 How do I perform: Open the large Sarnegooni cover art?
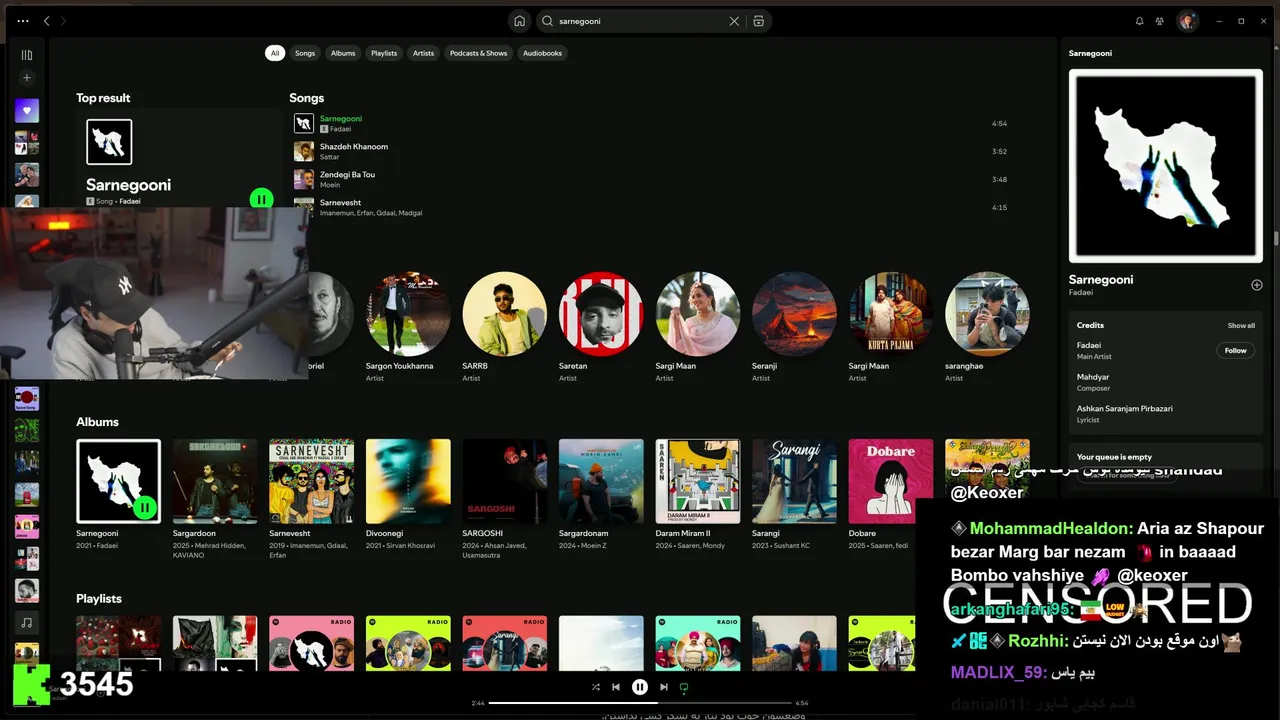[x=1166, y=166]
